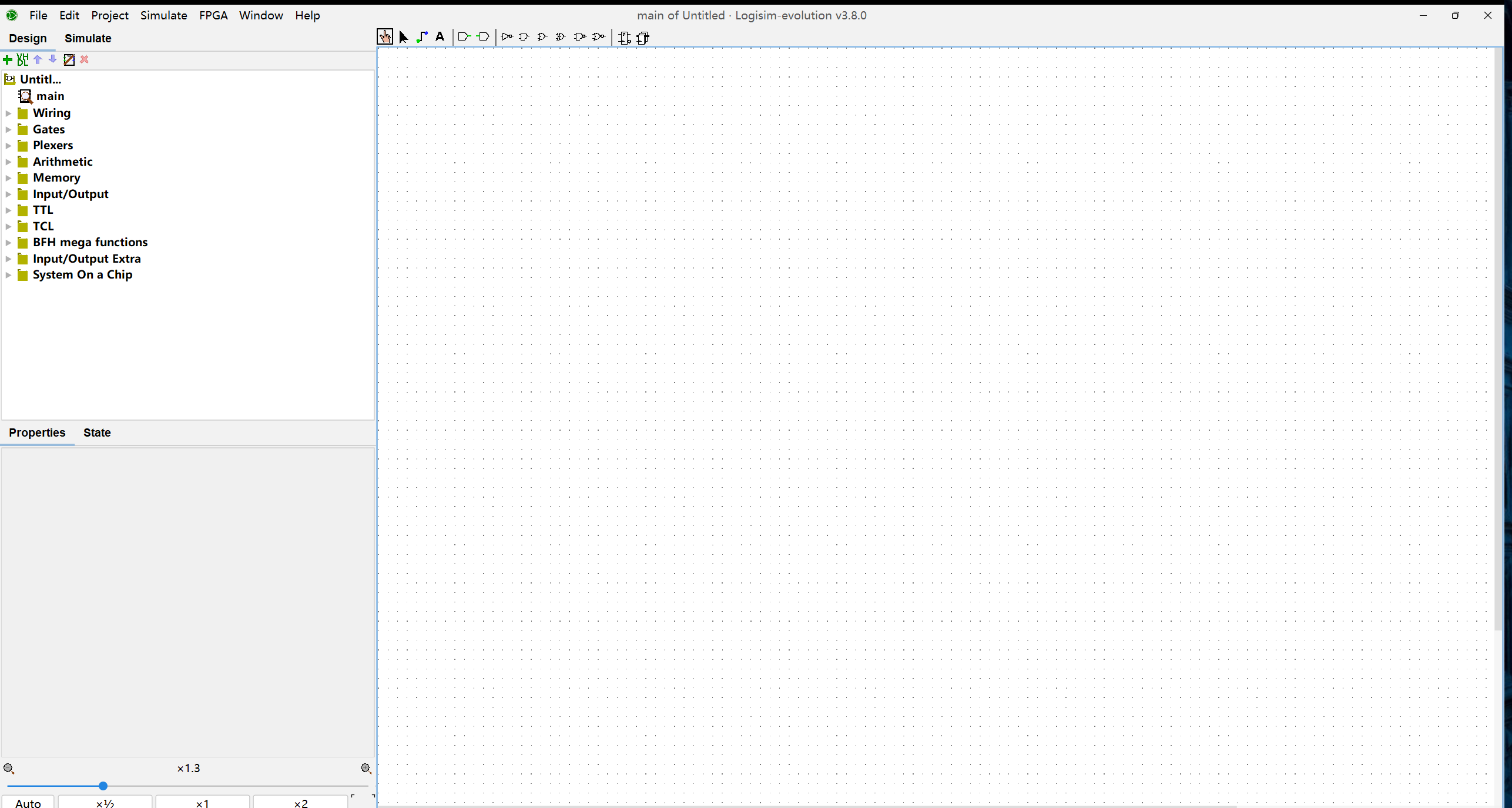Add an Input pin from toolbar

pyautogui.click(x=464, y=37)
